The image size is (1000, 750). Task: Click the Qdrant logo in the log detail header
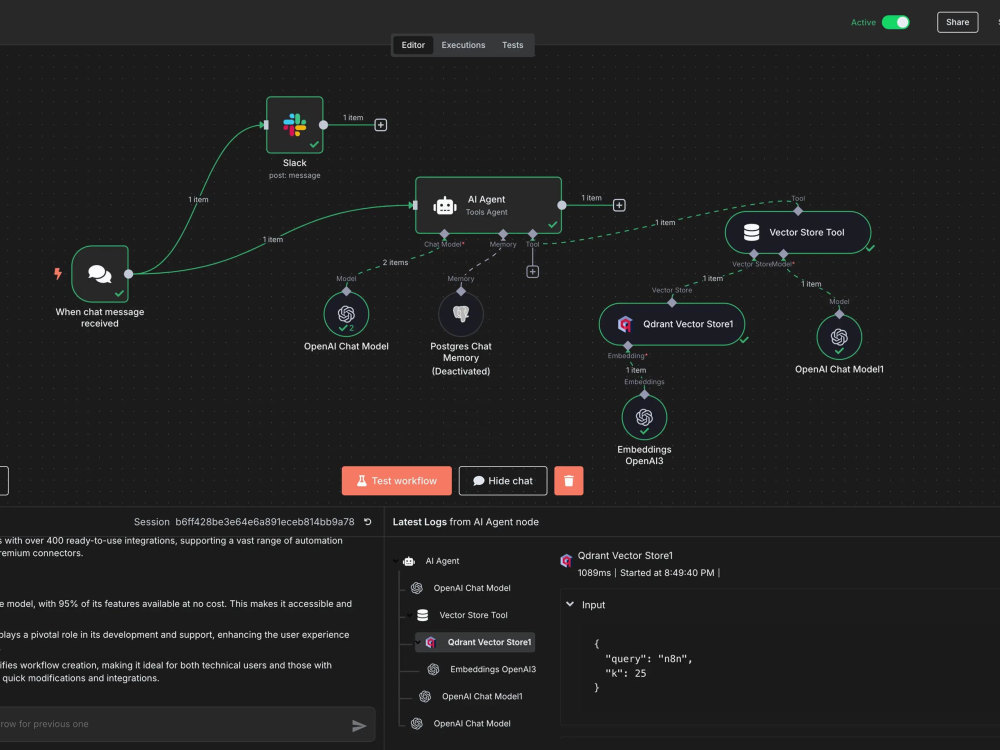566,561
